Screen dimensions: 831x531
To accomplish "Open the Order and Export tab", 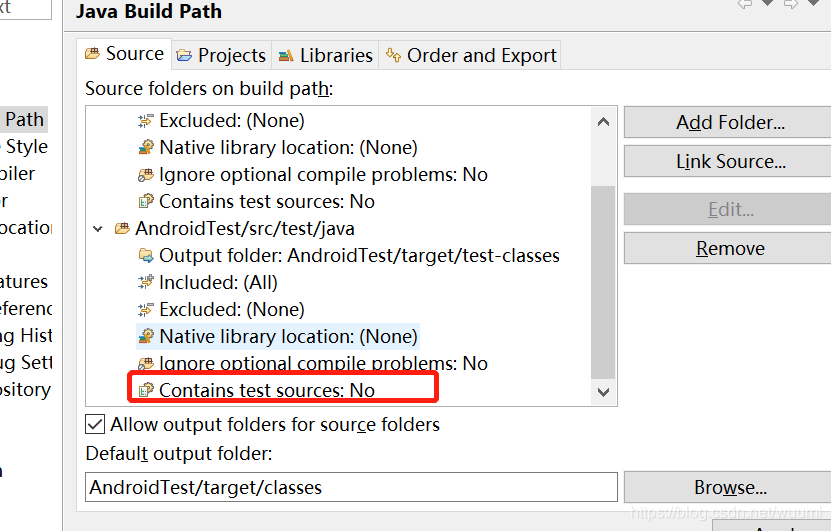I will [470, 55].
